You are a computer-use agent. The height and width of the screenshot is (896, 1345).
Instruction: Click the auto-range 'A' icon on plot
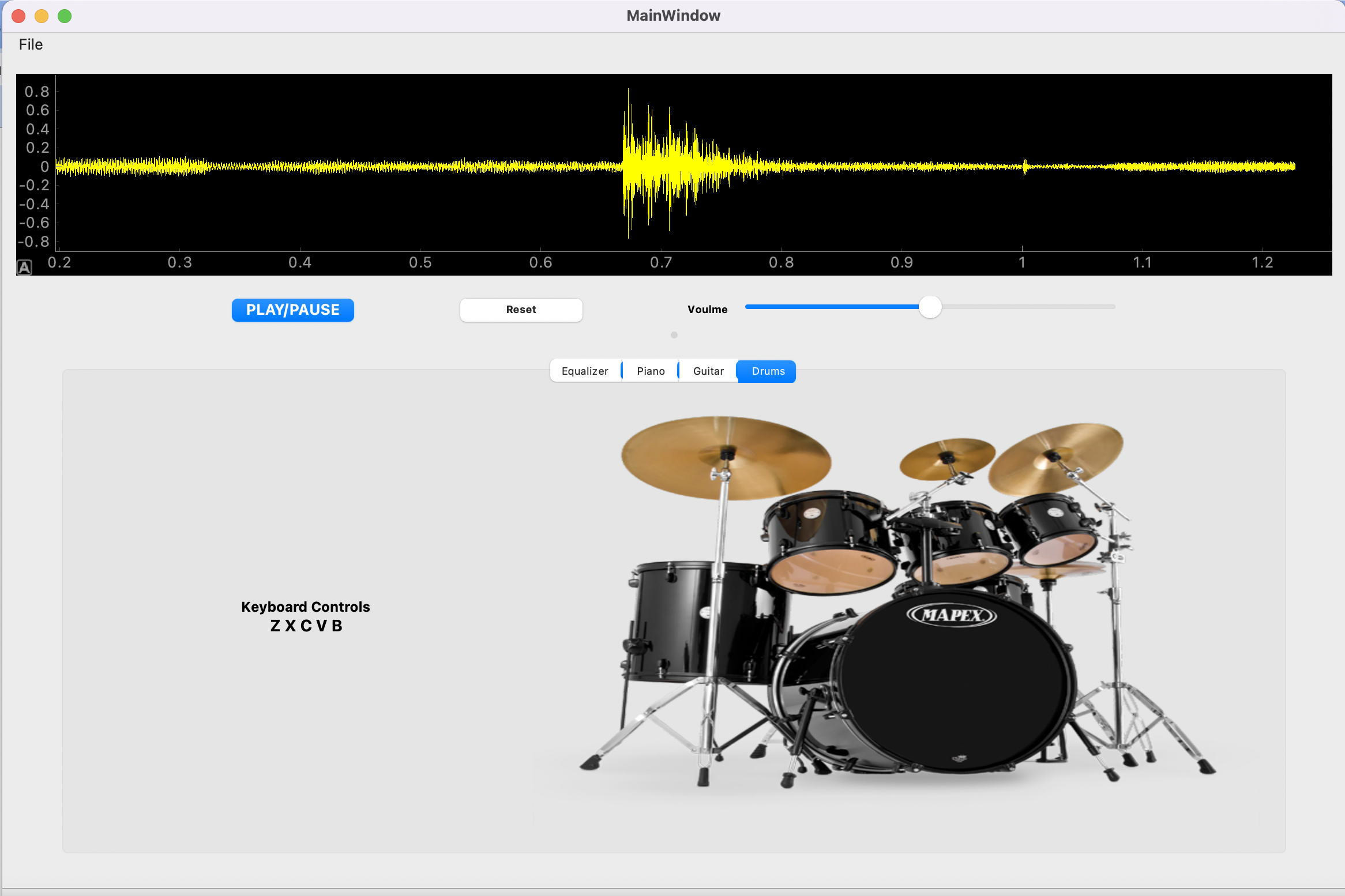pyautogui.click(x=24, y=268)
